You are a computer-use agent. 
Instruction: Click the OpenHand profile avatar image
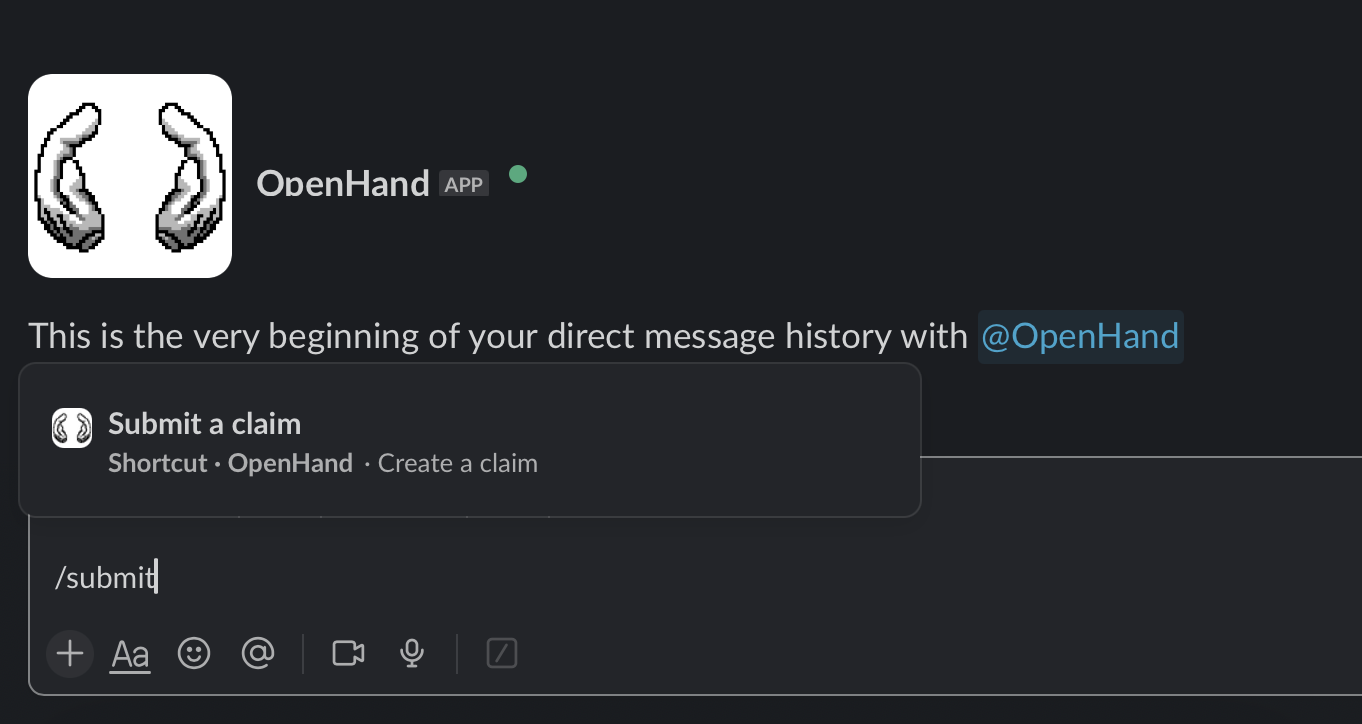pos(130,176)
